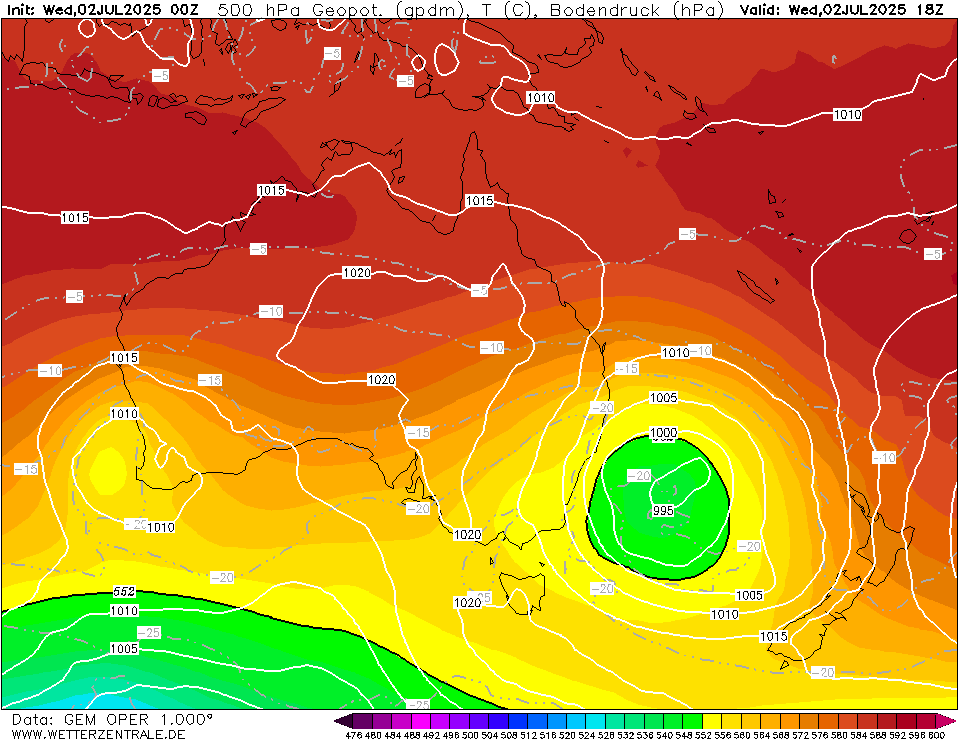
Task: Click the 'Valid: Wed,02JUL2025 18Z' header text
Action: click(841, 10)
